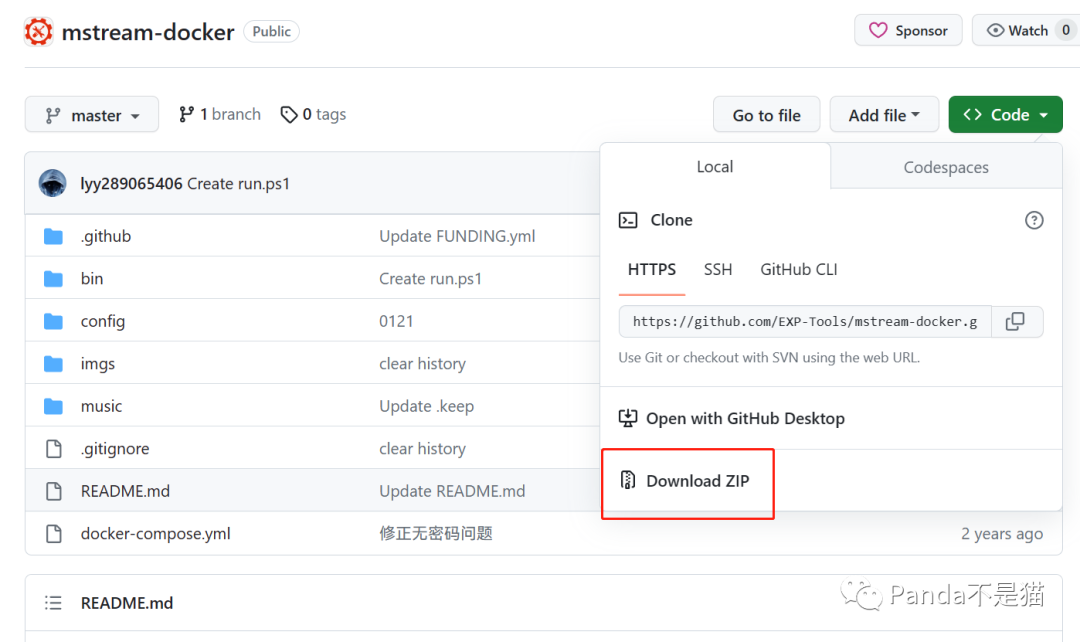The height and width of the screenshot is (642, 1080).
Task: Toggle the green Code dropdown button
Action: 1005,115
